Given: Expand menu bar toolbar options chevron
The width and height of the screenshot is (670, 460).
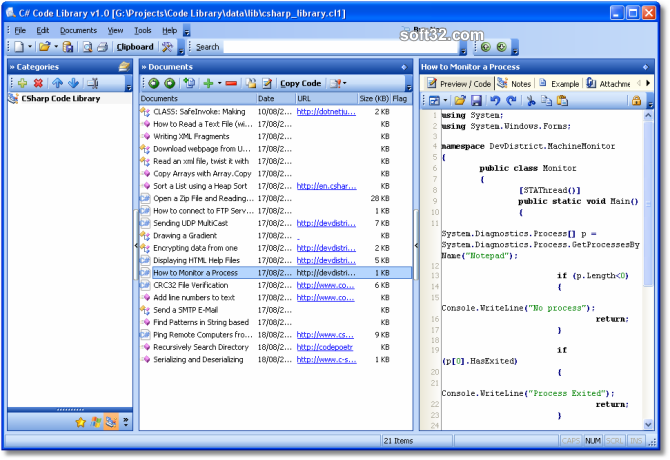Looking at the screenshot, I should 186,32.
